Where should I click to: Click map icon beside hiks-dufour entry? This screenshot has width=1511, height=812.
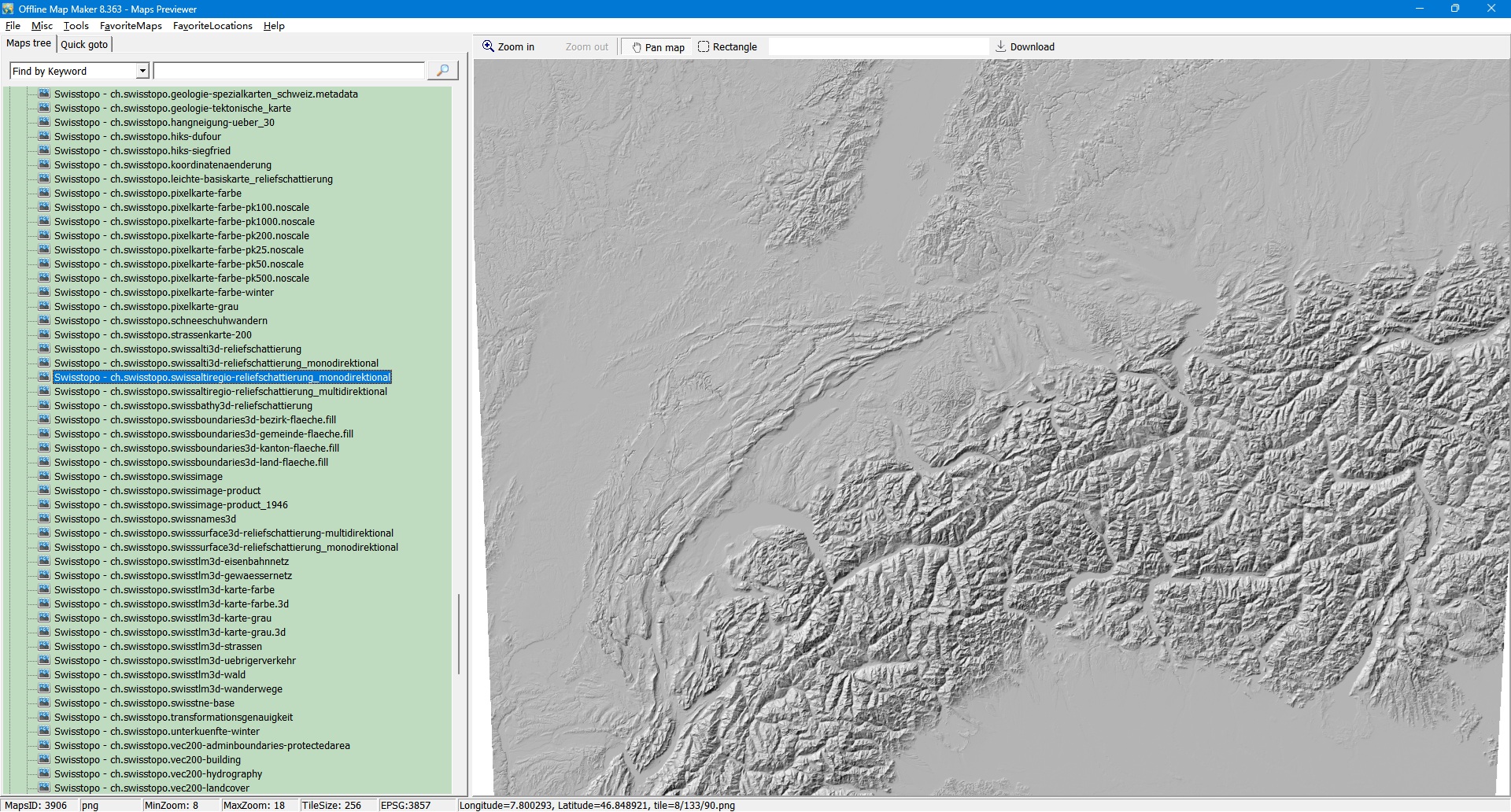pyautogui.click(x=44, y=136)
